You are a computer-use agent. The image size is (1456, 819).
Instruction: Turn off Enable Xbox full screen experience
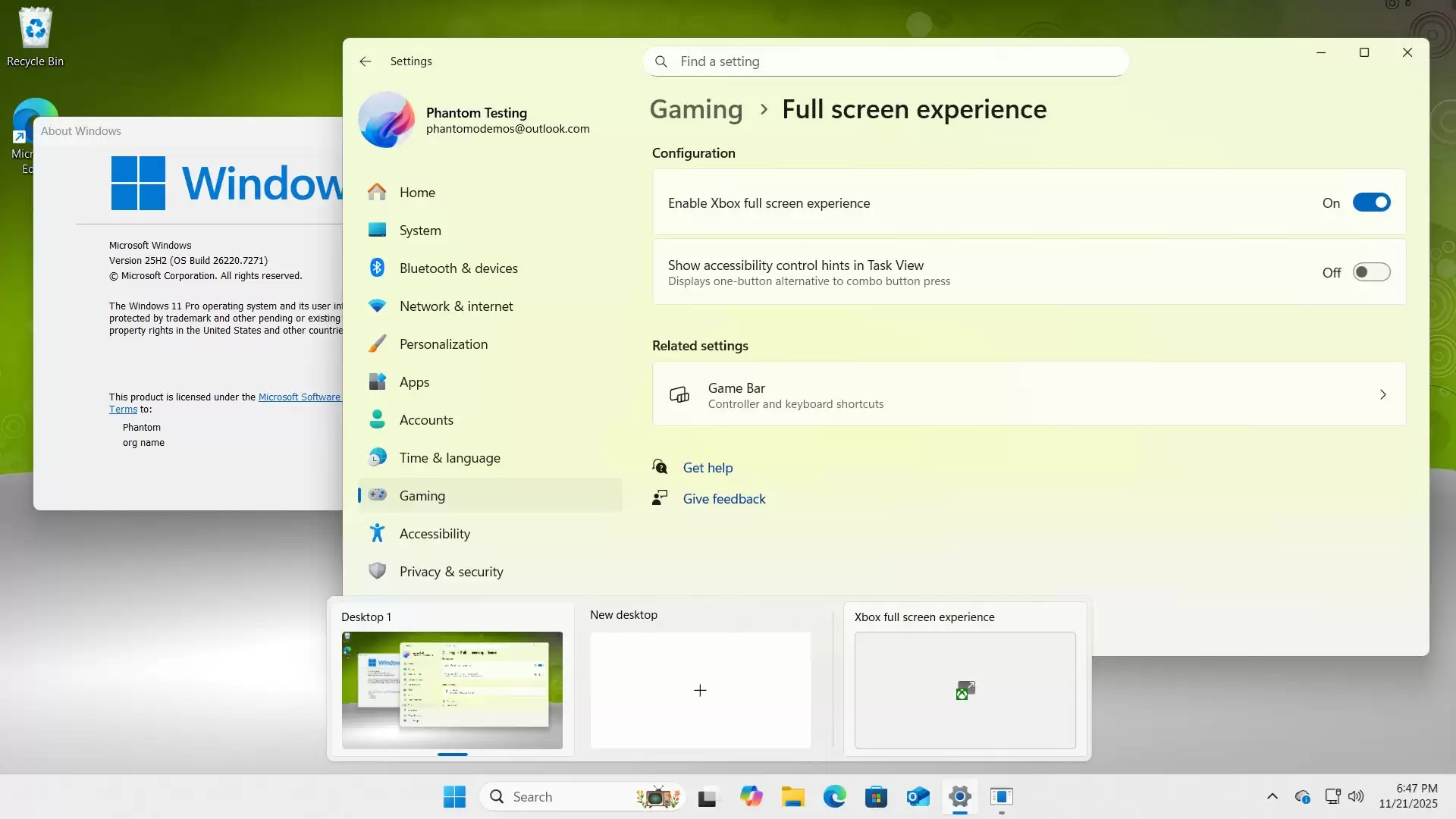(1372, 202)
